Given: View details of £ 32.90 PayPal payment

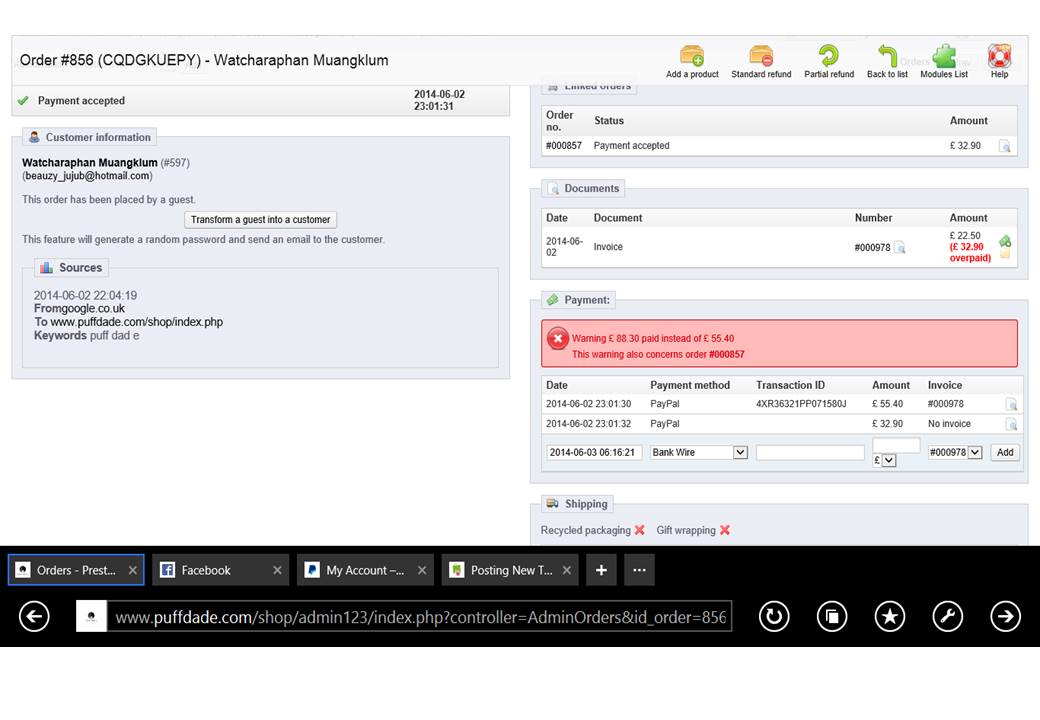Looking at the screenshot, I should point(1011,424).
